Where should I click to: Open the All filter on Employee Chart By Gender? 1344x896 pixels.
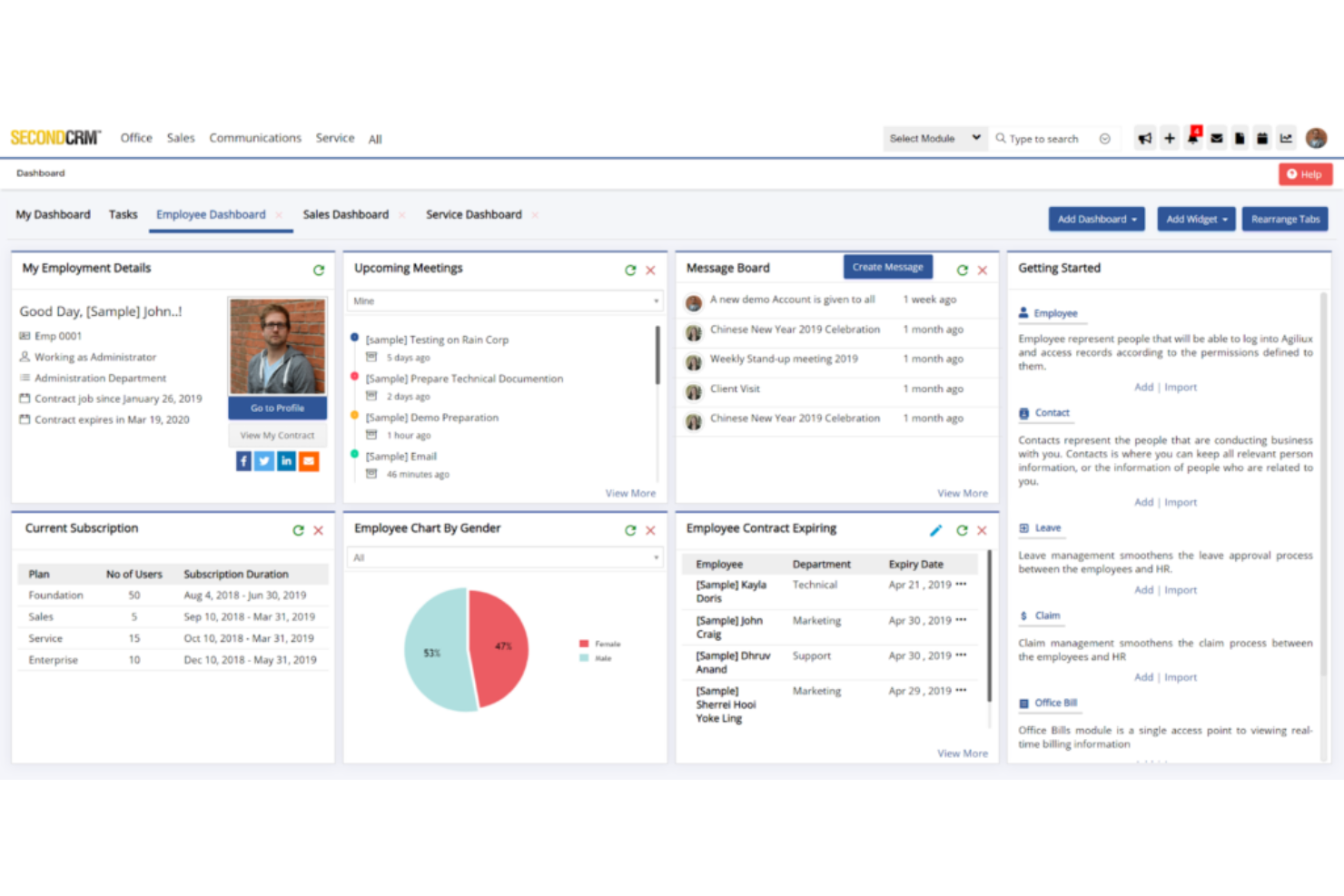click(505, 557)
